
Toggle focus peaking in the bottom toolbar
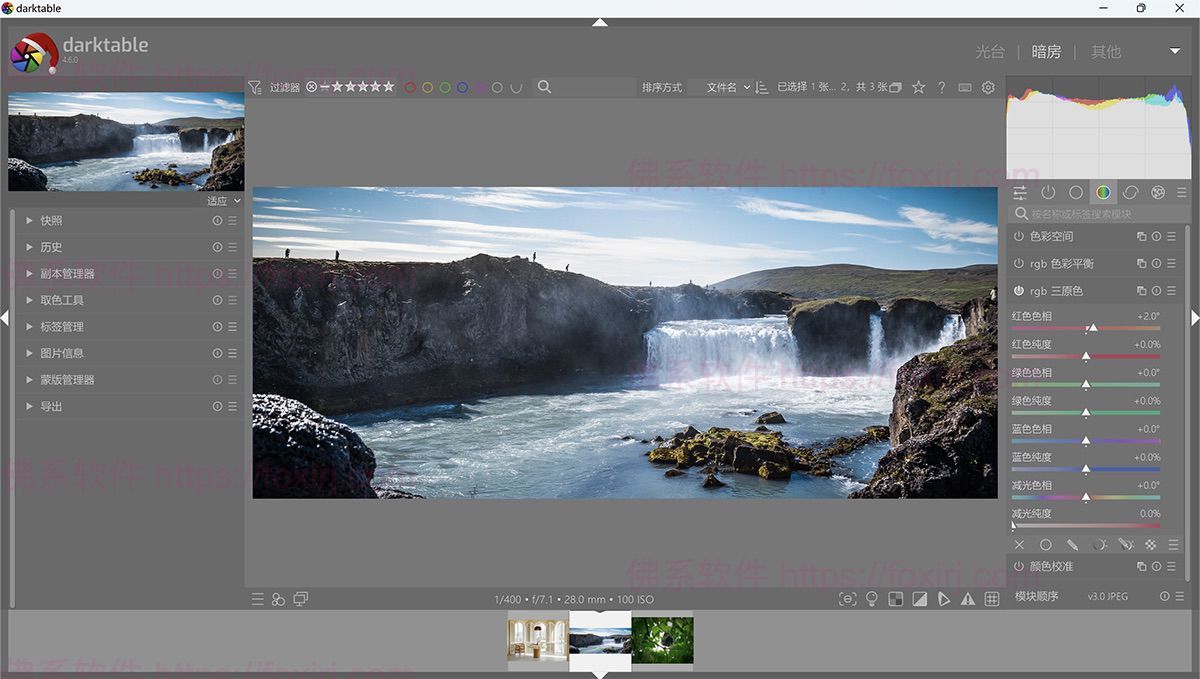coord(848,598)
